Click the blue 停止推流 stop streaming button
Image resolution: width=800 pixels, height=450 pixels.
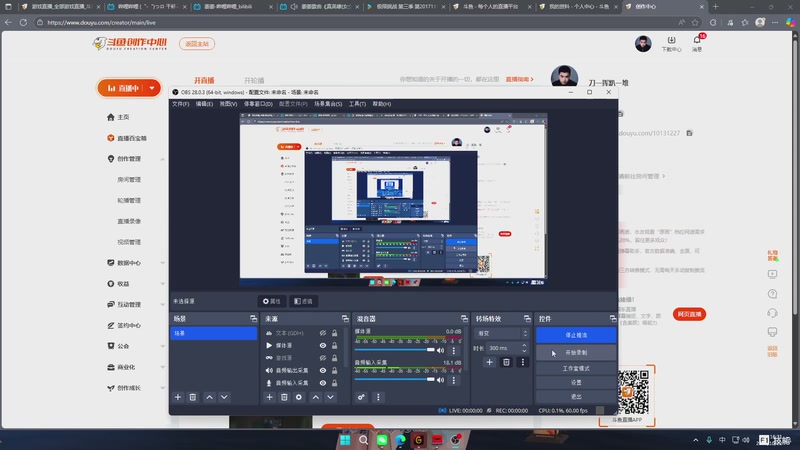coord(576,335)
